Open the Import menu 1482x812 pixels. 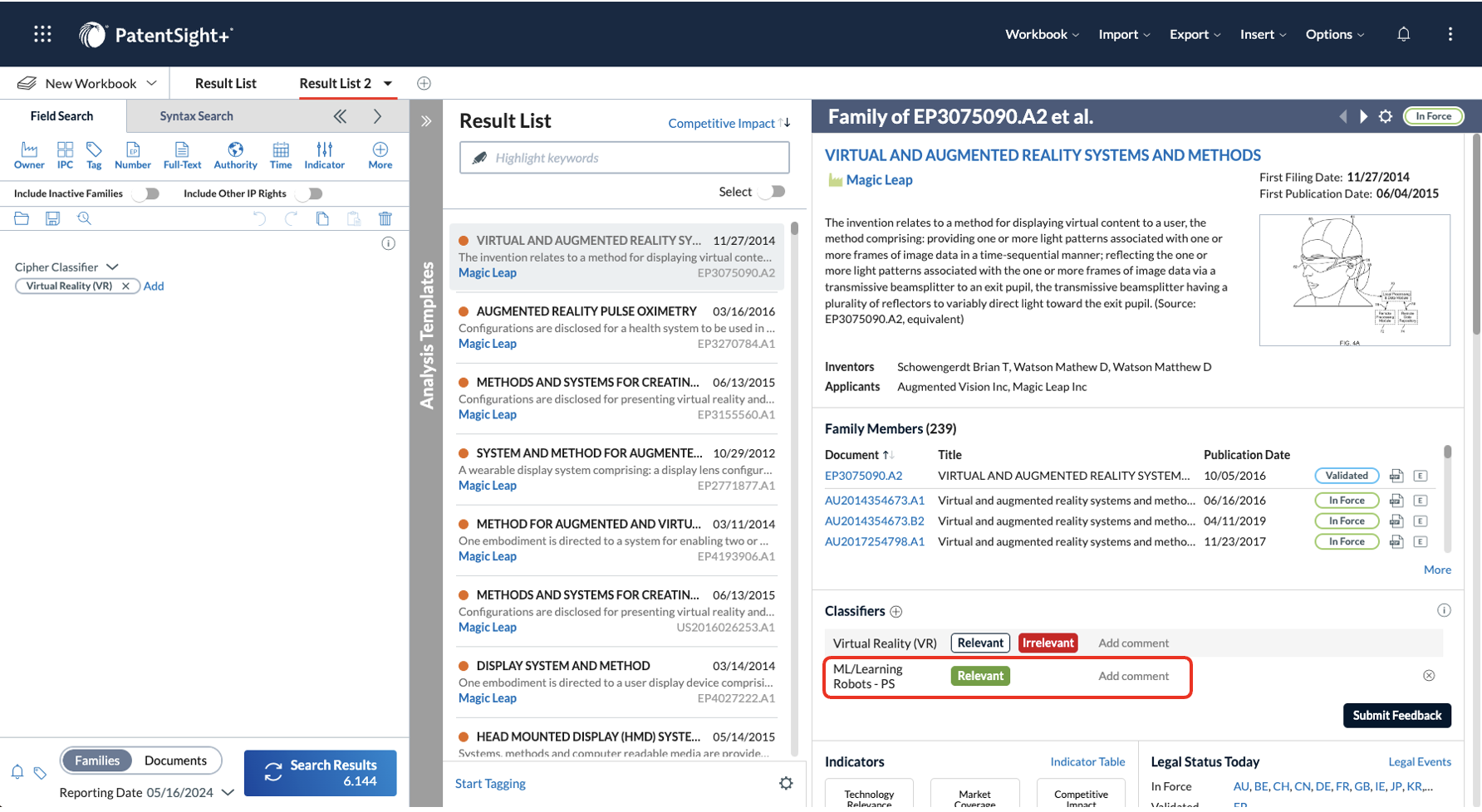(1124, 34)
